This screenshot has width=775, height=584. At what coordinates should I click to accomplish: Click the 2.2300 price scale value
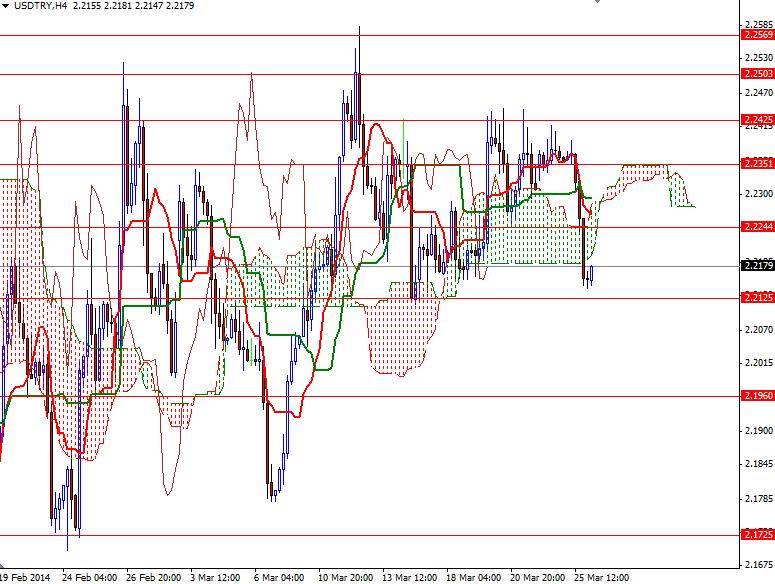[759, 194]
